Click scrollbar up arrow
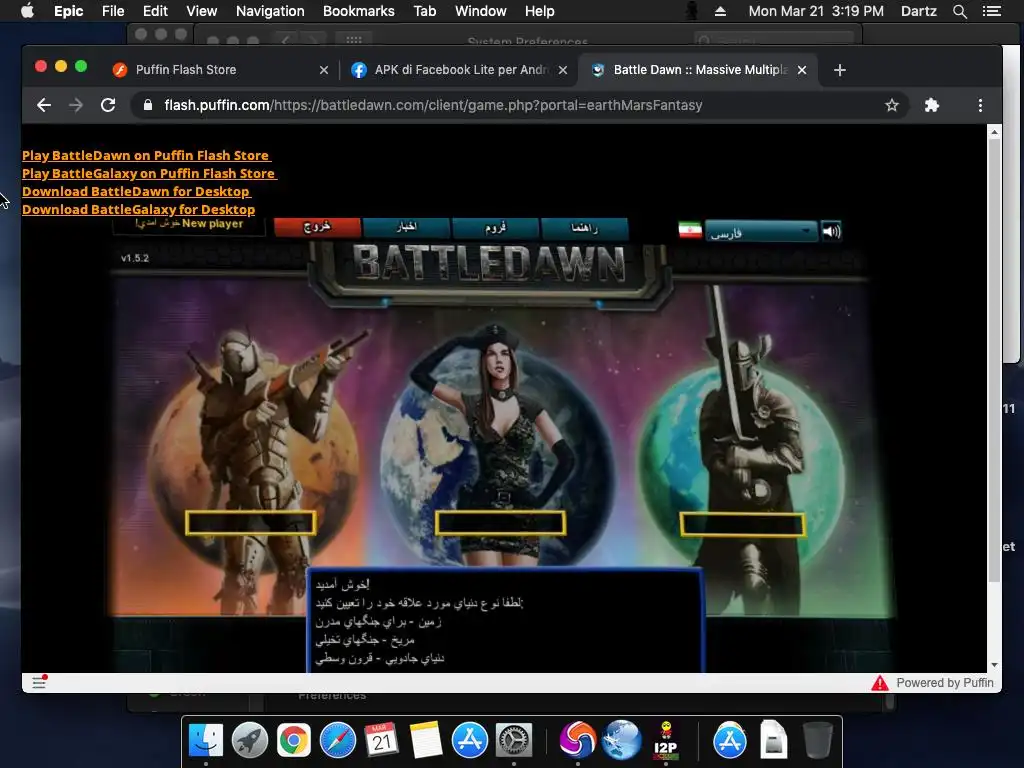 [994, 132]
